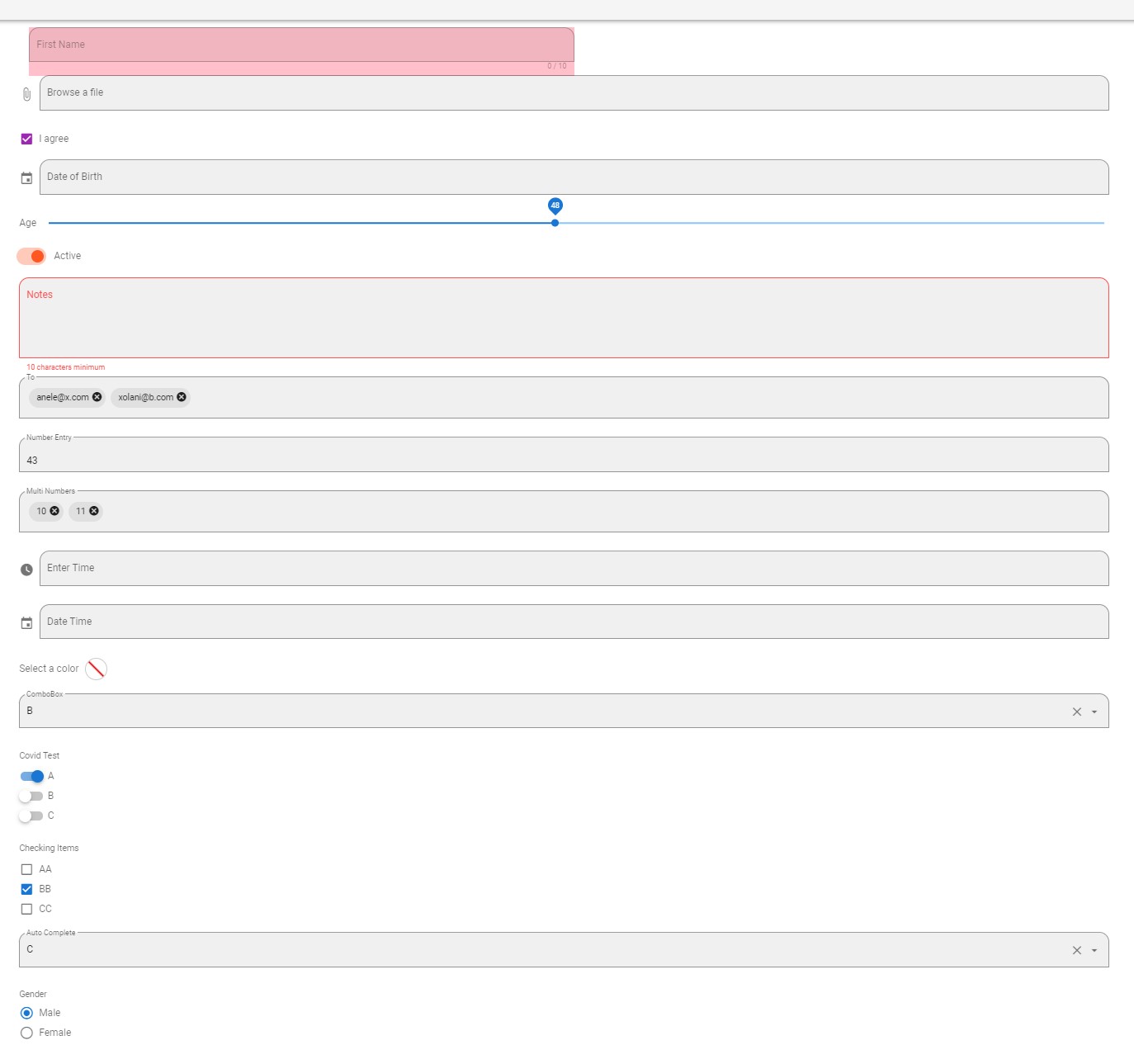Uncheck the I agree checkbox
This screenshot has width=1134, height=1064.
26,139
